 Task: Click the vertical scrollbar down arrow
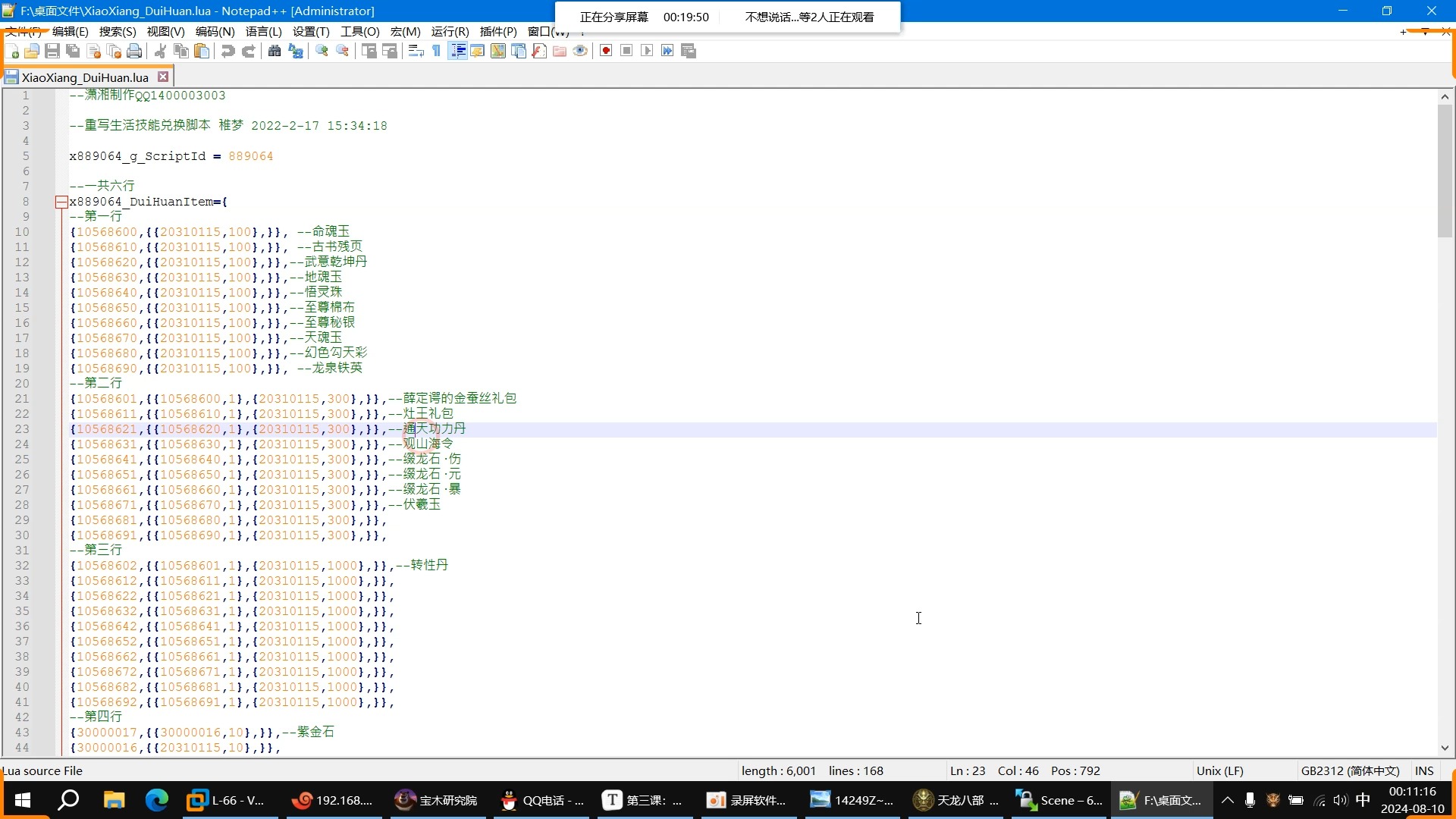[x=1445, y=748]
